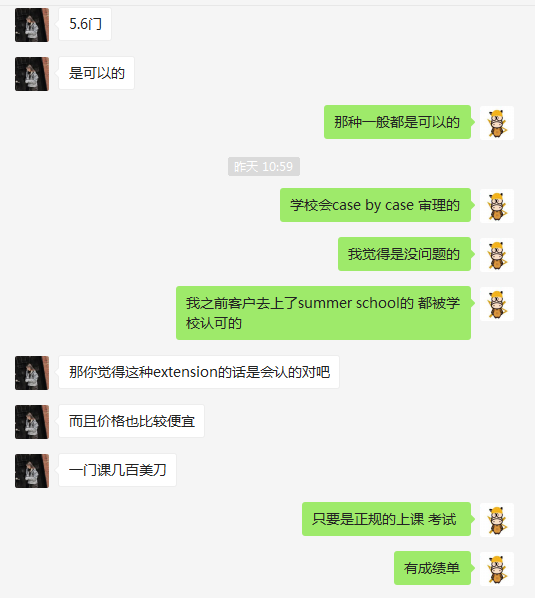Select the '而且价格也比较便宜' message
Viewport: 535px width, 598px height.
coord(132,421)
